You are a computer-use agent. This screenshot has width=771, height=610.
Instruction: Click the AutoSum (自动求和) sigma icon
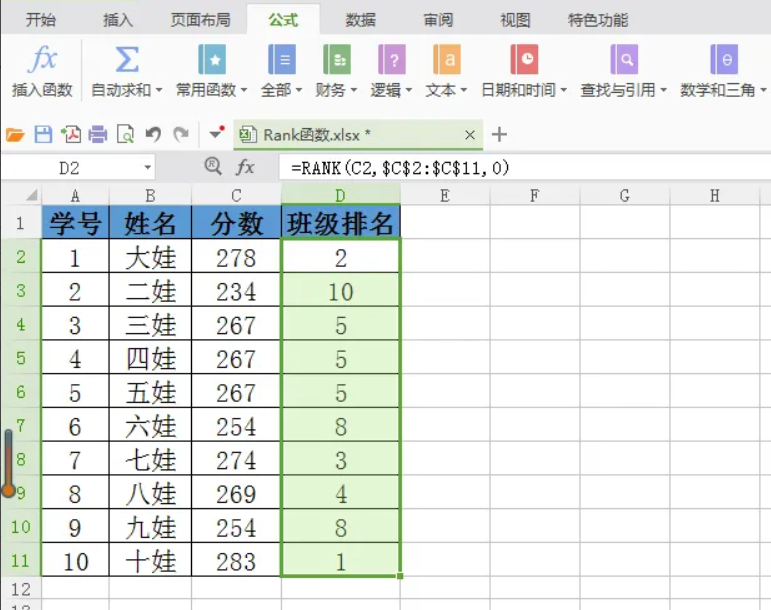pyautogui.click(x=126, y=59)
